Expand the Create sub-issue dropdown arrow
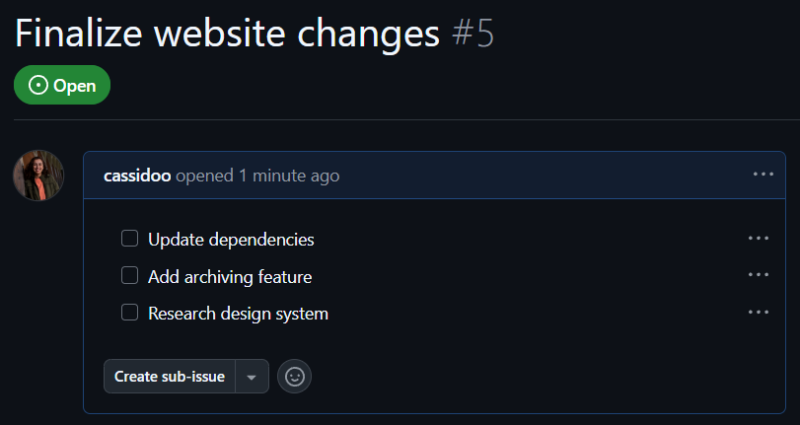The height and width of the screenshot is (425, 800). [x=252, y=377]
